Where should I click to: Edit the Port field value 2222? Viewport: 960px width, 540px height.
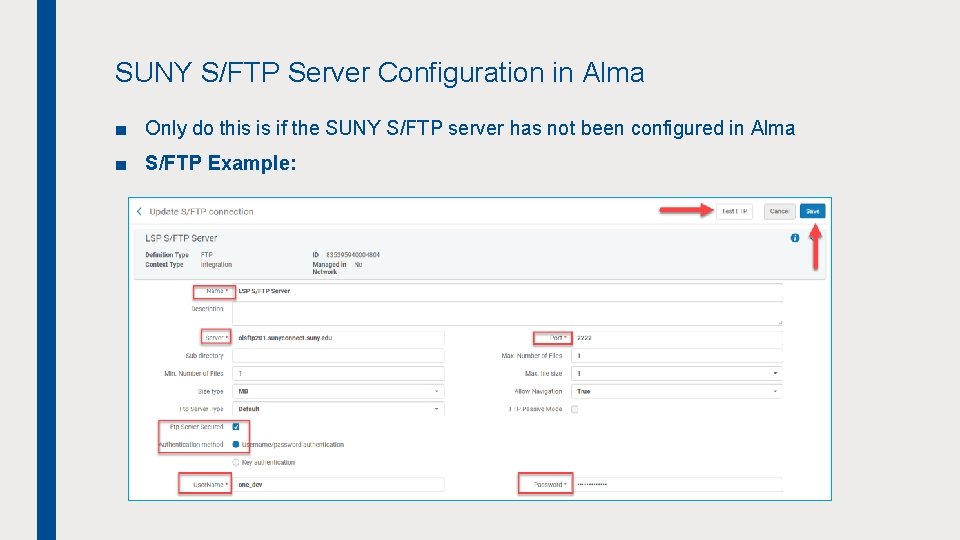(x=677, y=338)
